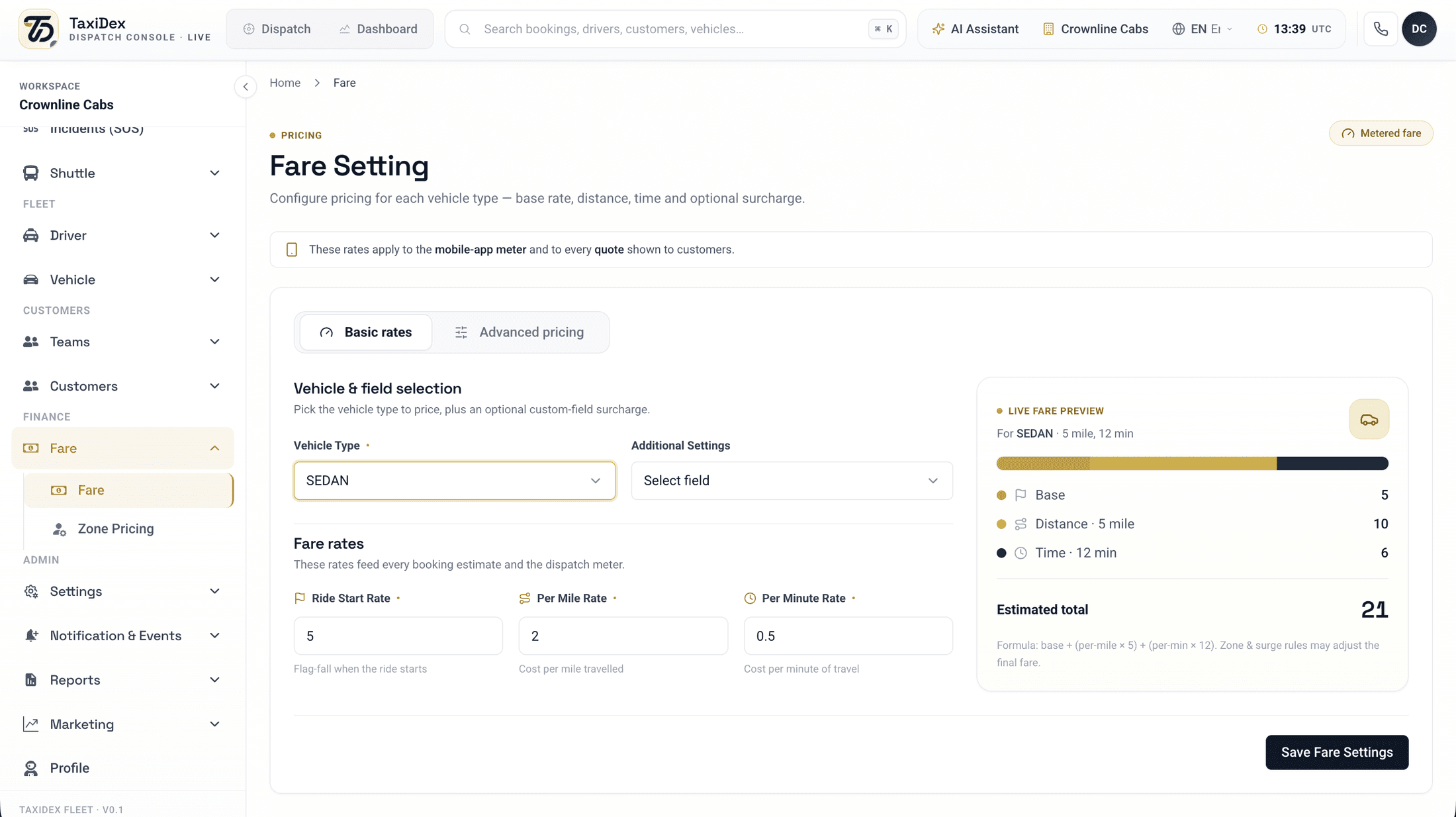Viewport: 1456px width, 817px height.
Task: Open the EN language dropdown
Action: click(1203, 29)
